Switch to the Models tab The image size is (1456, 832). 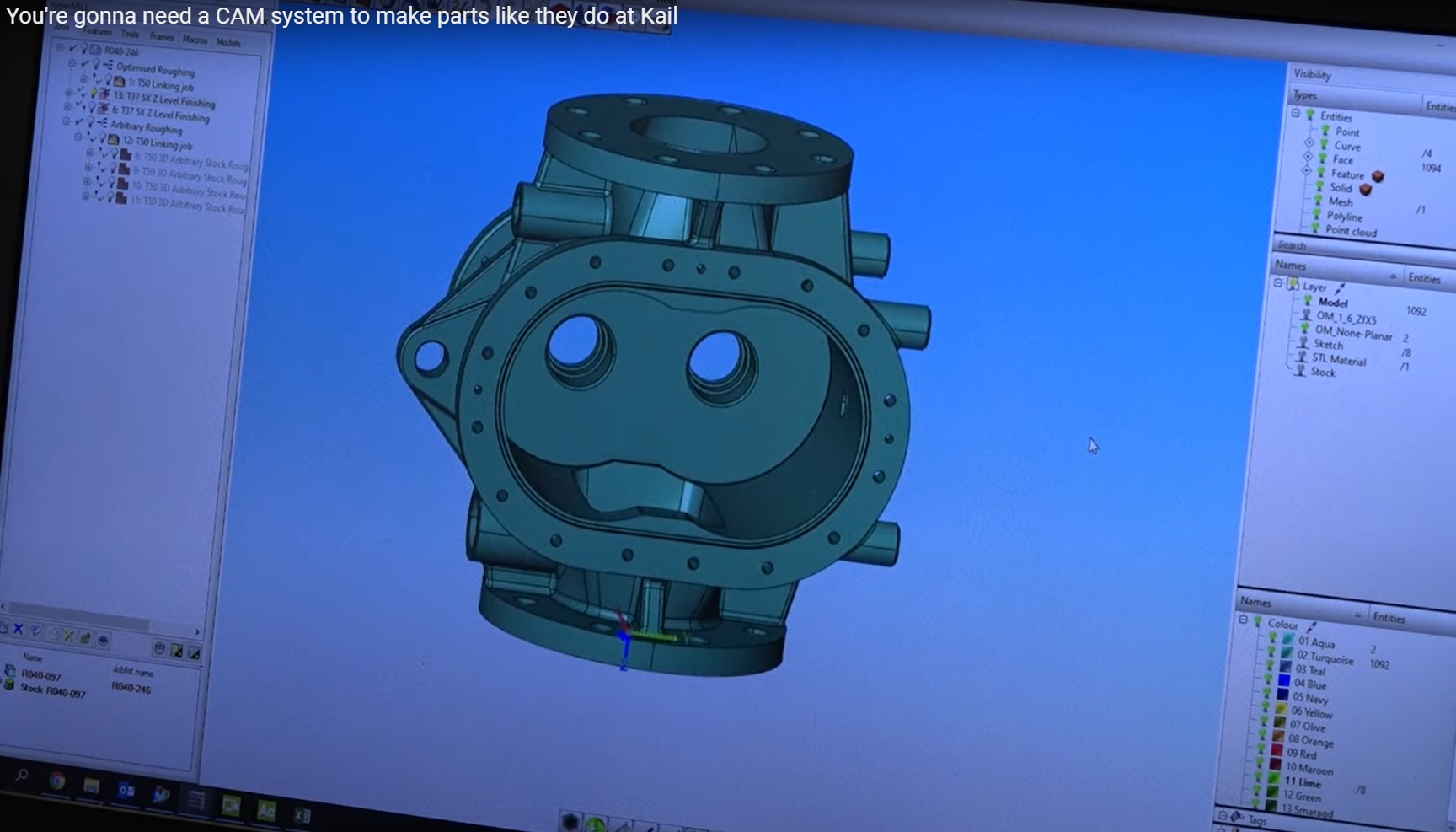(x=228, y=42)
